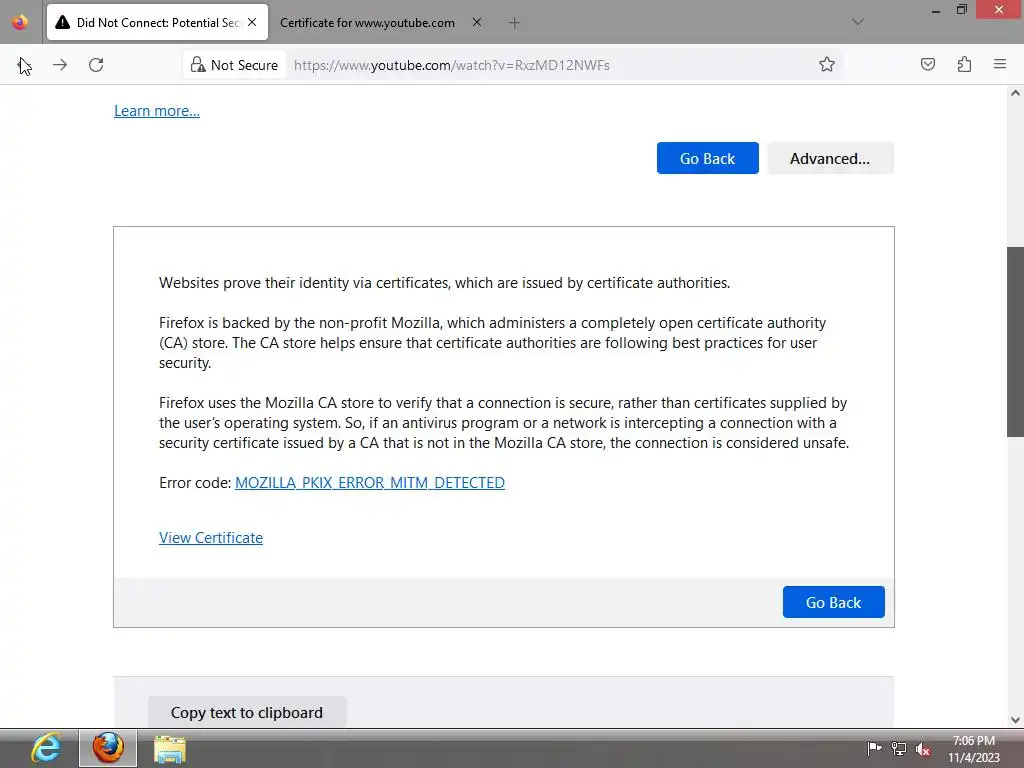This screenshot has height=768, width=1024.
Task: Click Copy text to clipboard
Action: [x=247, y=712]
